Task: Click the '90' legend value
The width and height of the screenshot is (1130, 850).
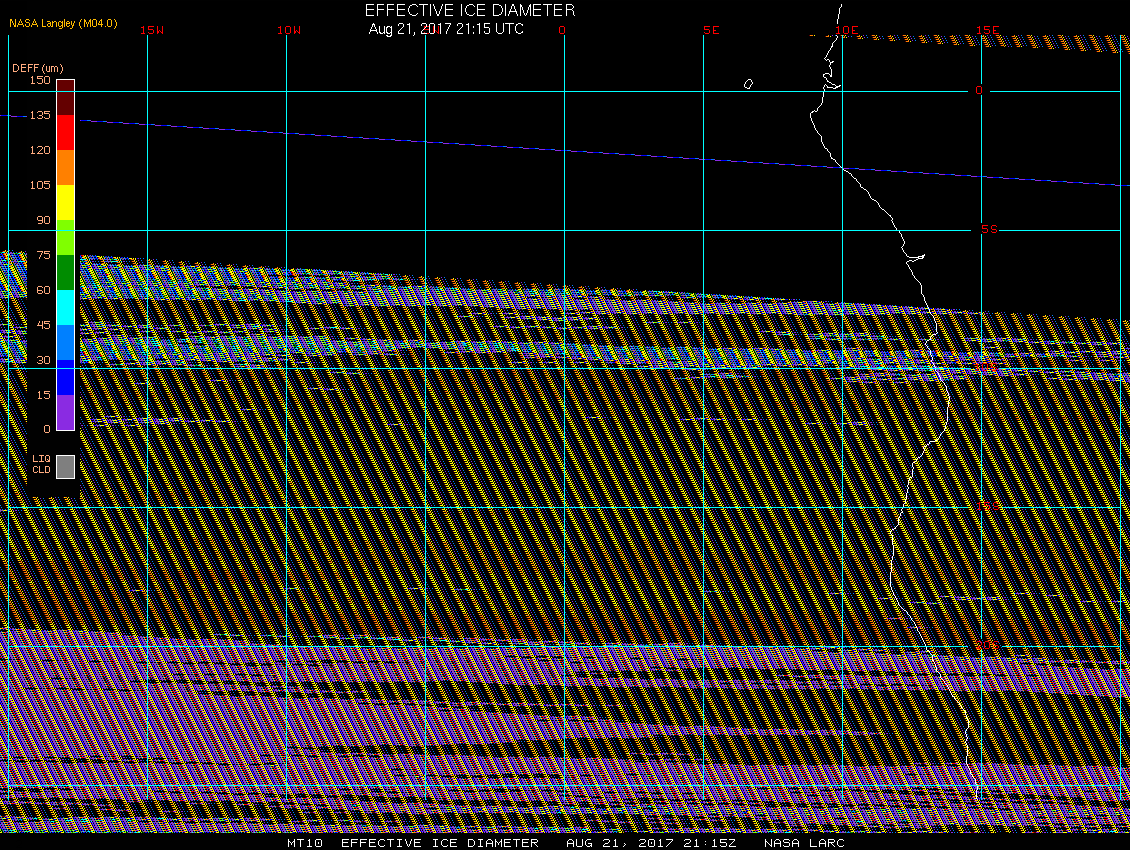Action: tap(44, 220)
